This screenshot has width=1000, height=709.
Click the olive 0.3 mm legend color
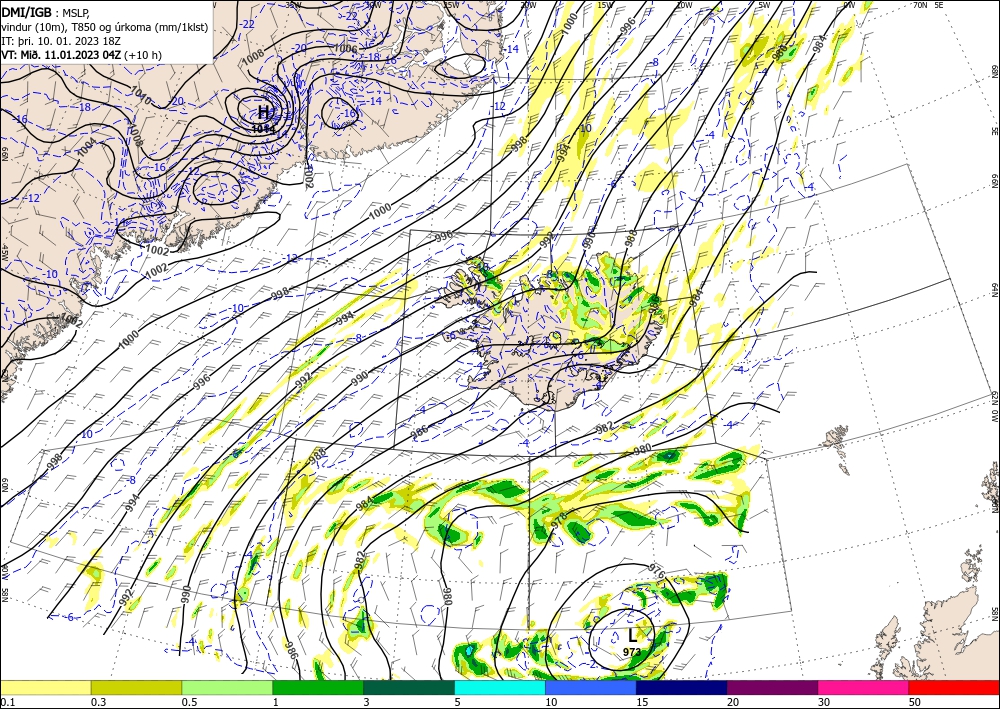click(x=136, y=687)
